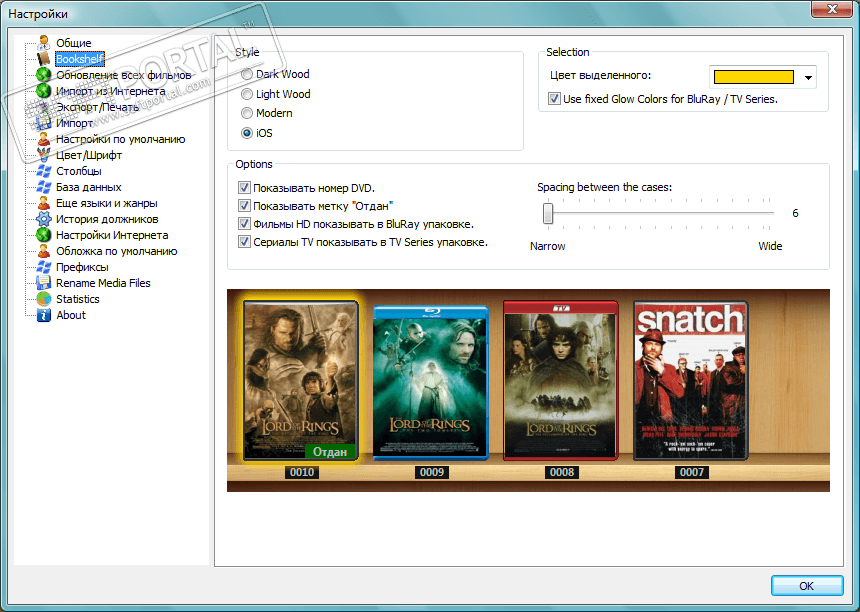Click the icon beside Цвет/Шрифт
The height and width of the screenshot is (612, 860).
(x=44, y=155)
